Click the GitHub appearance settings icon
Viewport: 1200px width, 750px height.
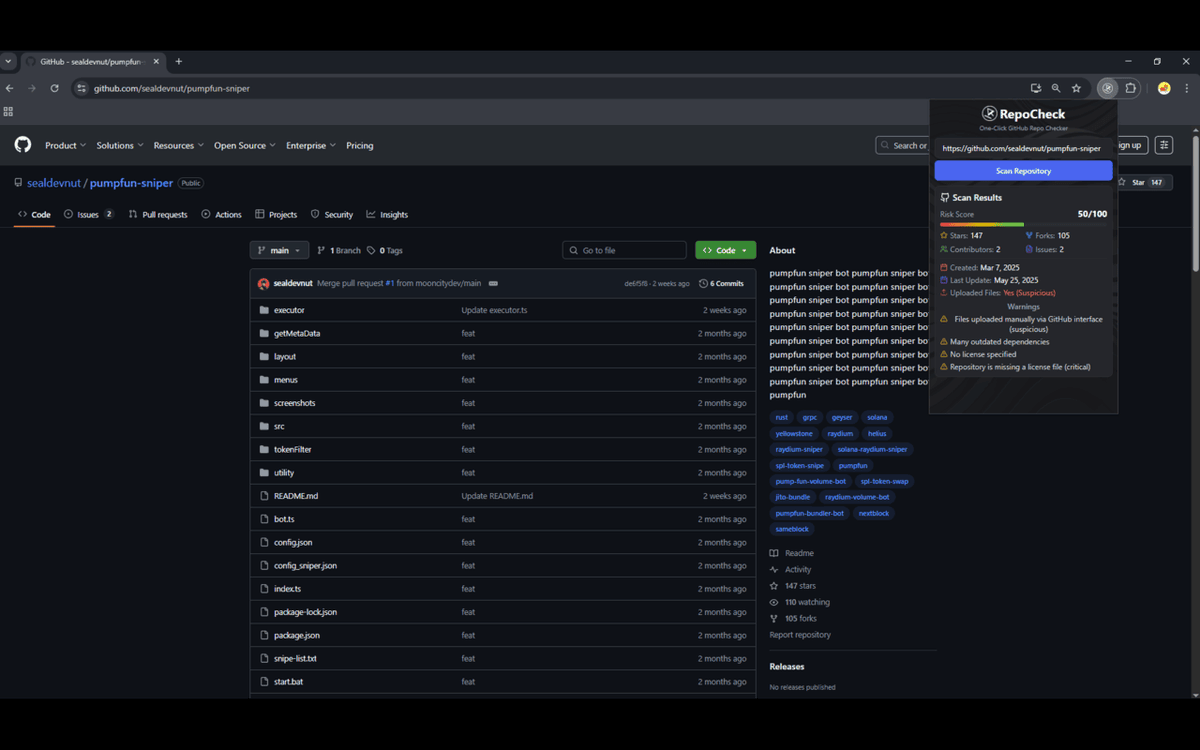[1164, 145]
